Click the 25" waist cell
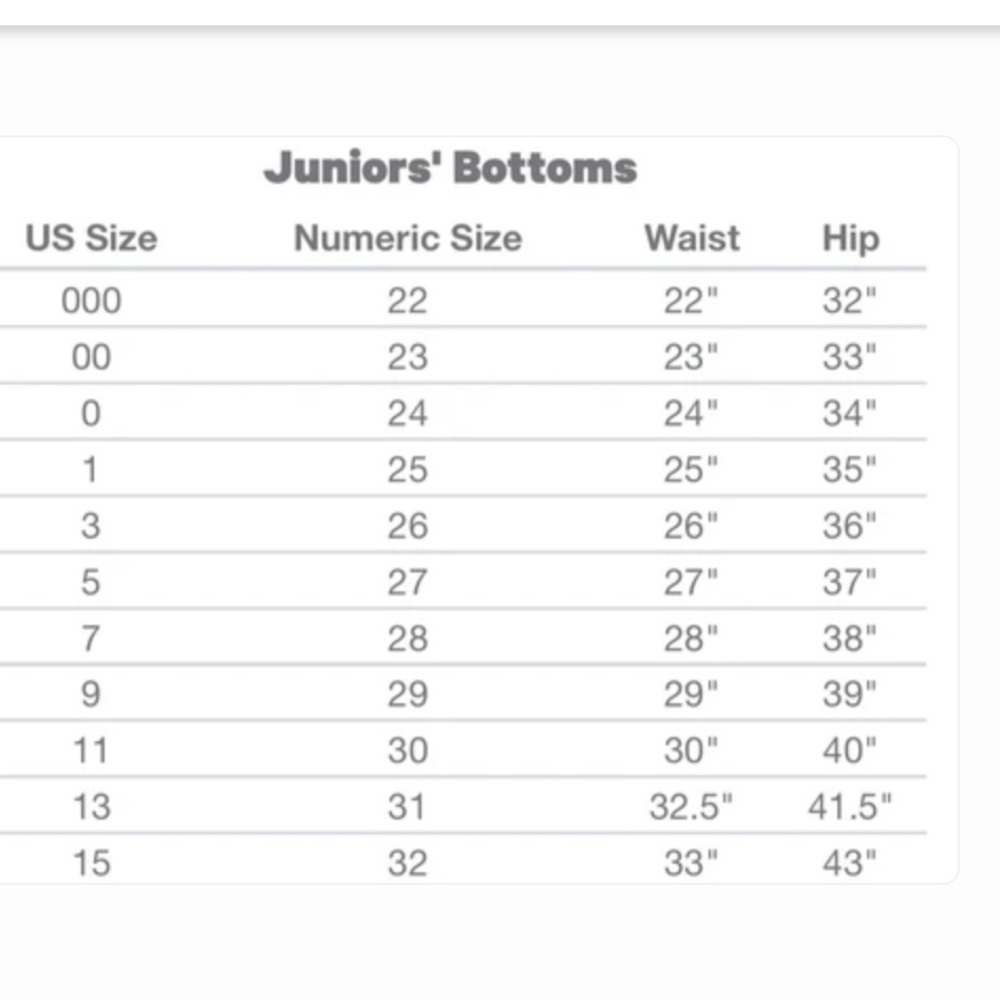The width and height of the screenshot is (1000, 1000). (x=691, y=469)
